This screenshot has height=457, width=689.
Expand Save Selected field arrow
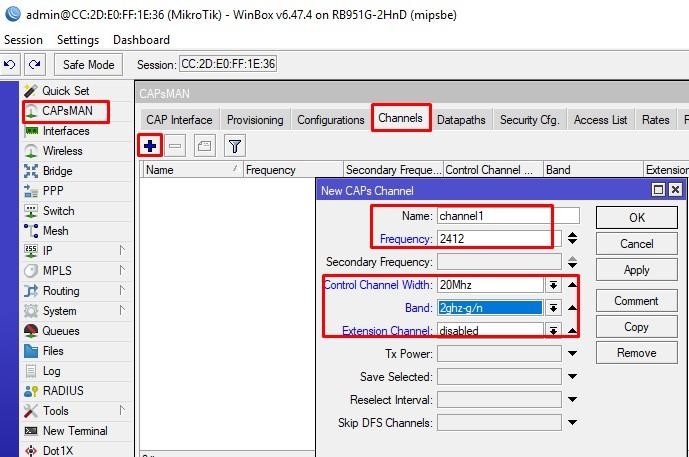pos(572,376)
